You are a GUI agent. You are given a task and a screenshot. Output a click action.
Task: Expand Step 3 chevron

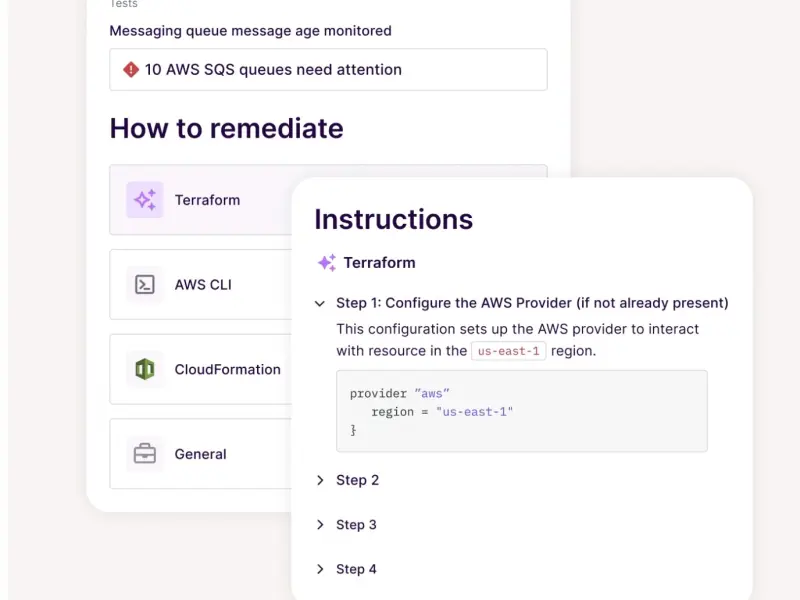(x=320, y=525)
